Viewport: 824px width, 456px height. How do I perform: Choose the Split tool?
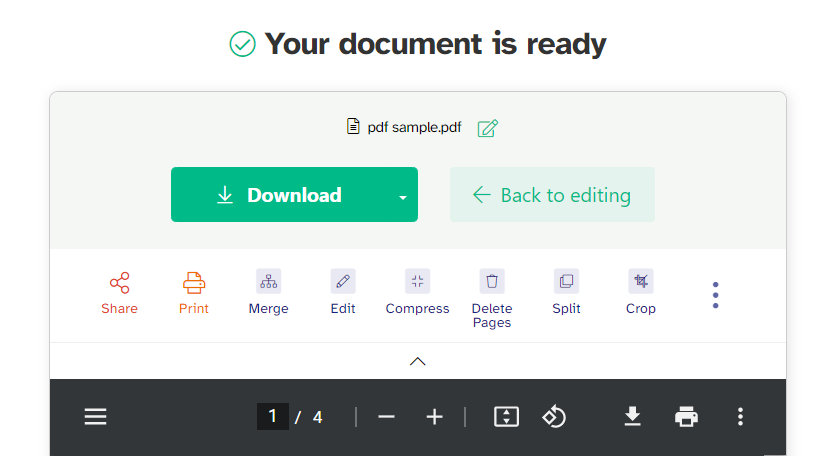point(566,282)
